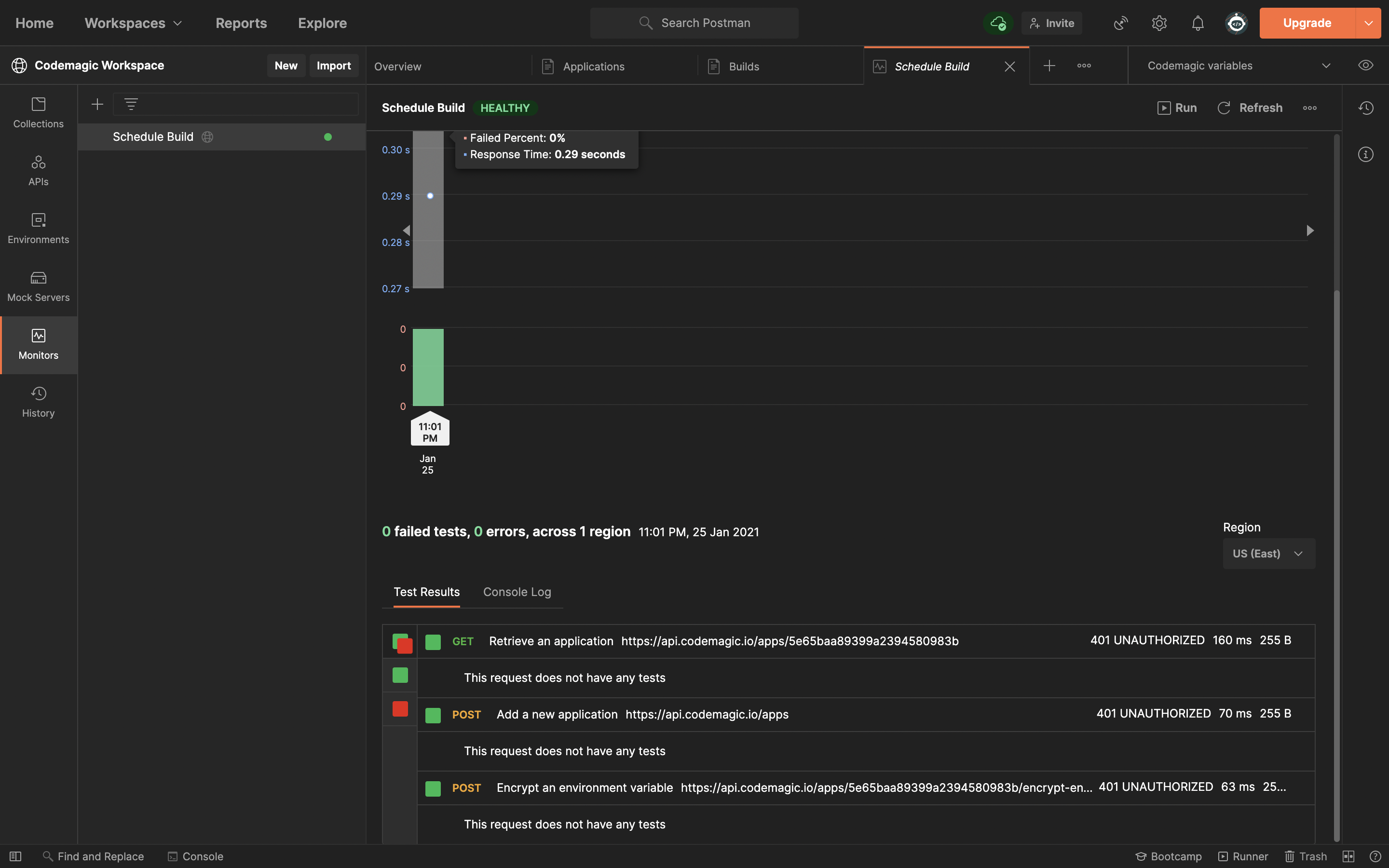1389x868 pixels.
Task: Switch to the Console Log tab
Action: click(x=517, y=592)
